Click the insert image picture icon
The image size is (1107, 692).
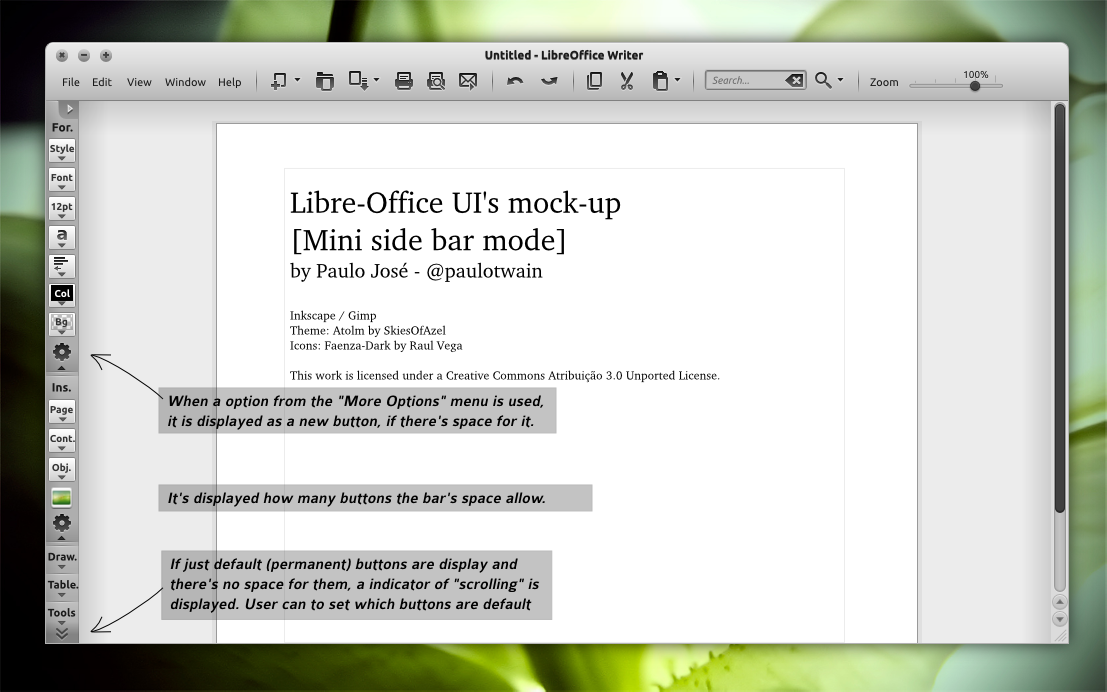click(61, 498)
